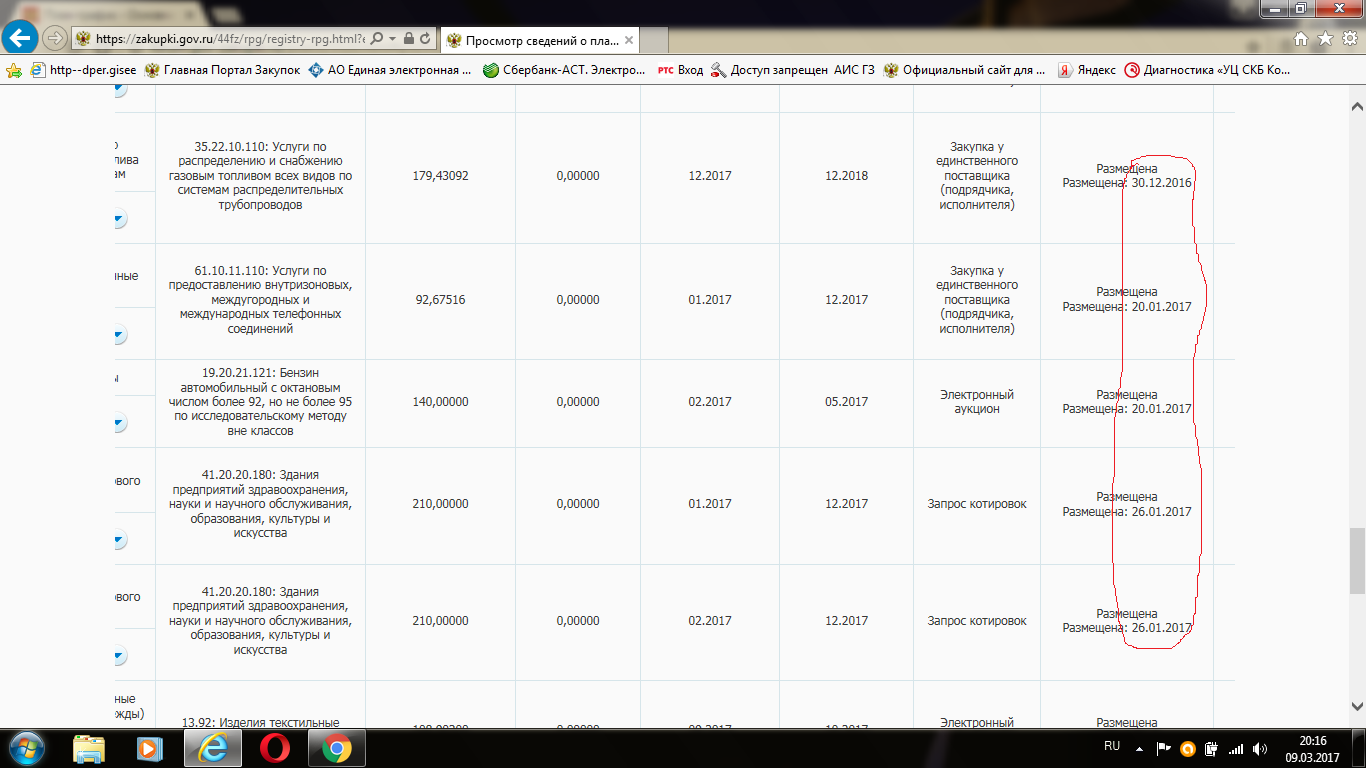
Task: Open the Favorites star in the top-right
Action: 1325,38
